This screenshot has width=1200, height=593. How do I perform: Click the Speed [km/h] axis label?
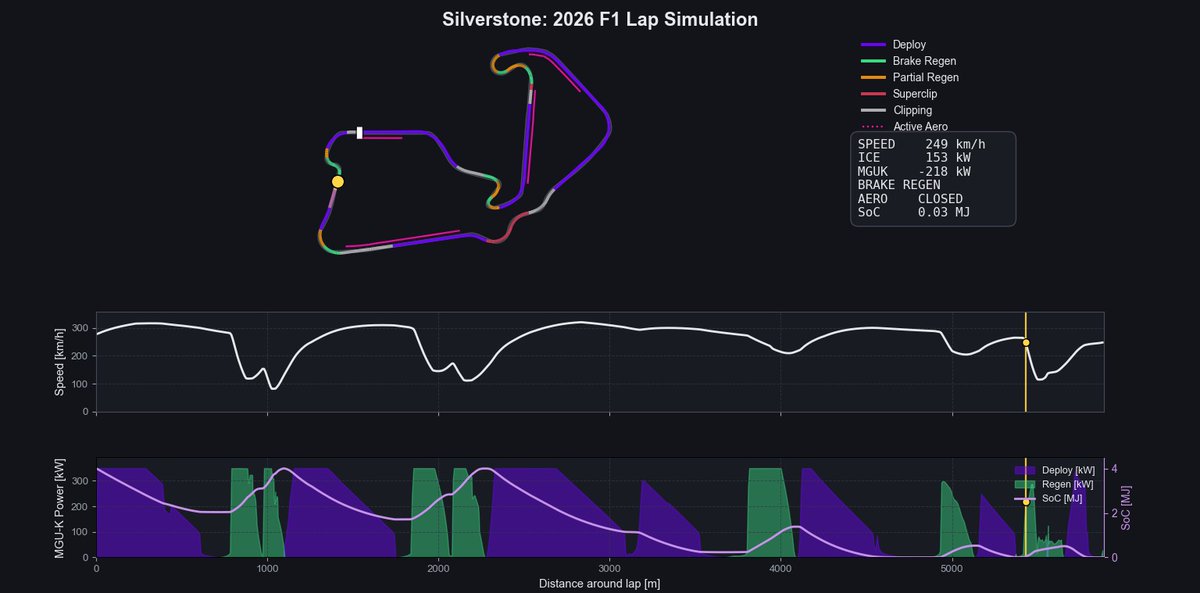(62, 362)
